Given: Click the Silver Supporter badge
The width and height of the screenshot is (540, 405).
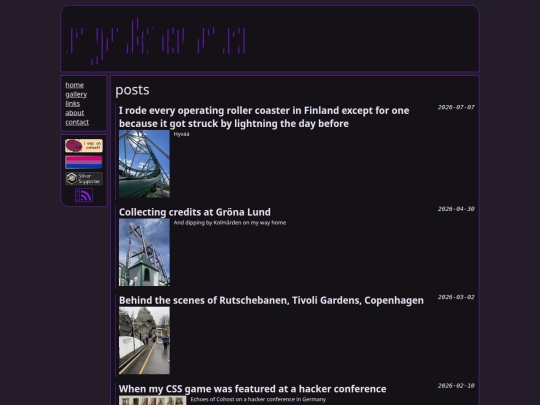Looking at the screenshot, I should click(84, 178).
